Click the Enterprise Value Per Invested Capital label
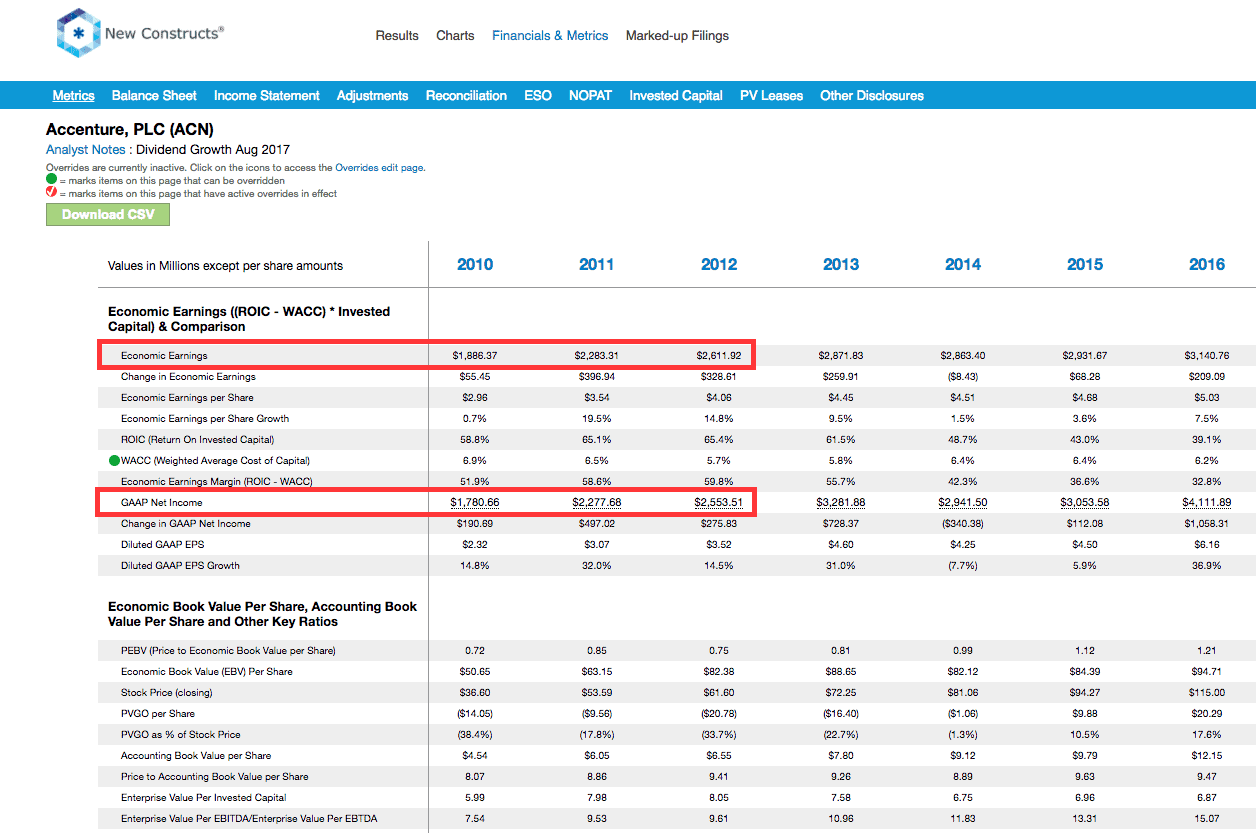Screen dimensions: 1256x833 pyautogui.click(x=204, y=798)
